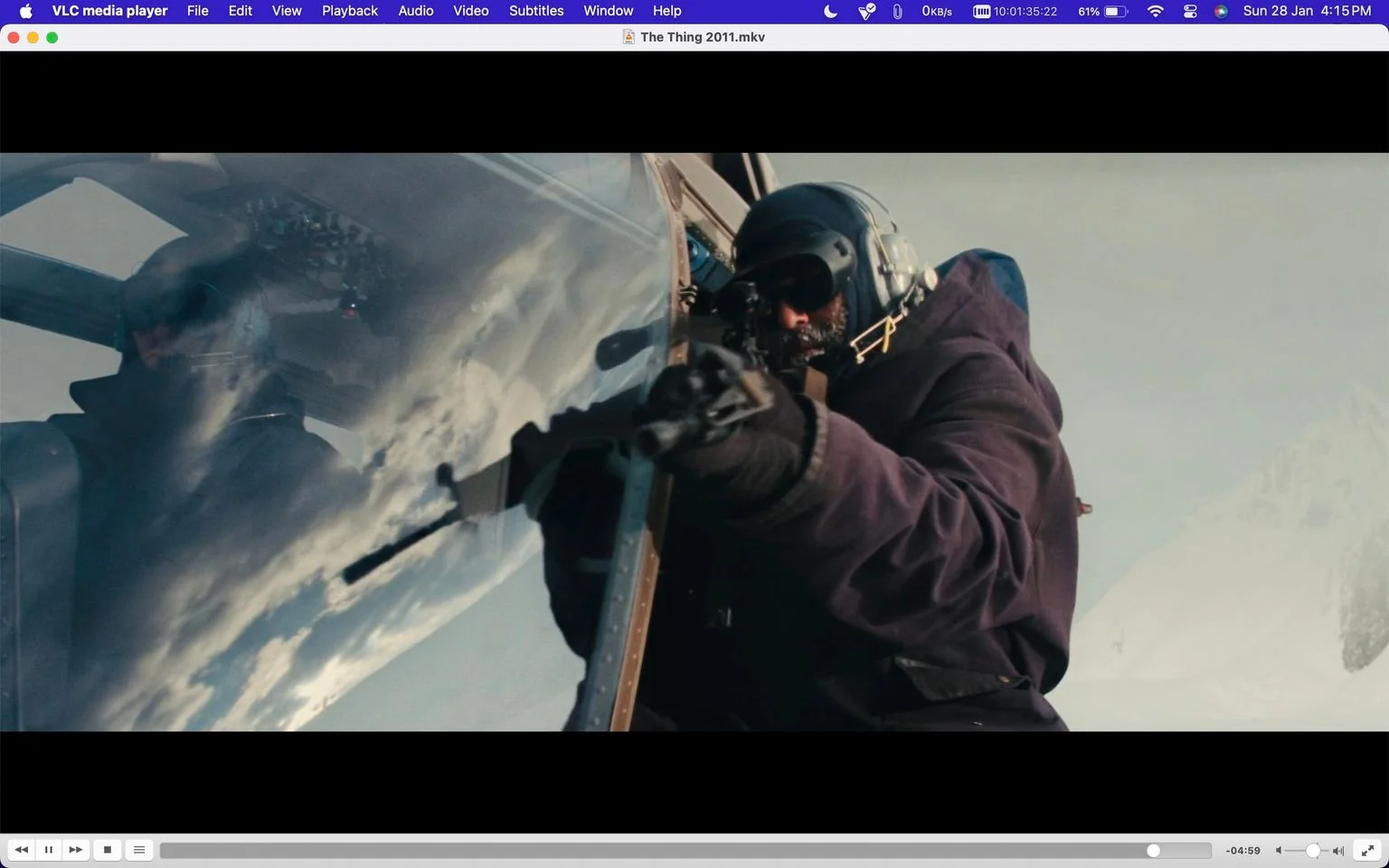
Task: Open Control Center
Action: pos(1190,11)
